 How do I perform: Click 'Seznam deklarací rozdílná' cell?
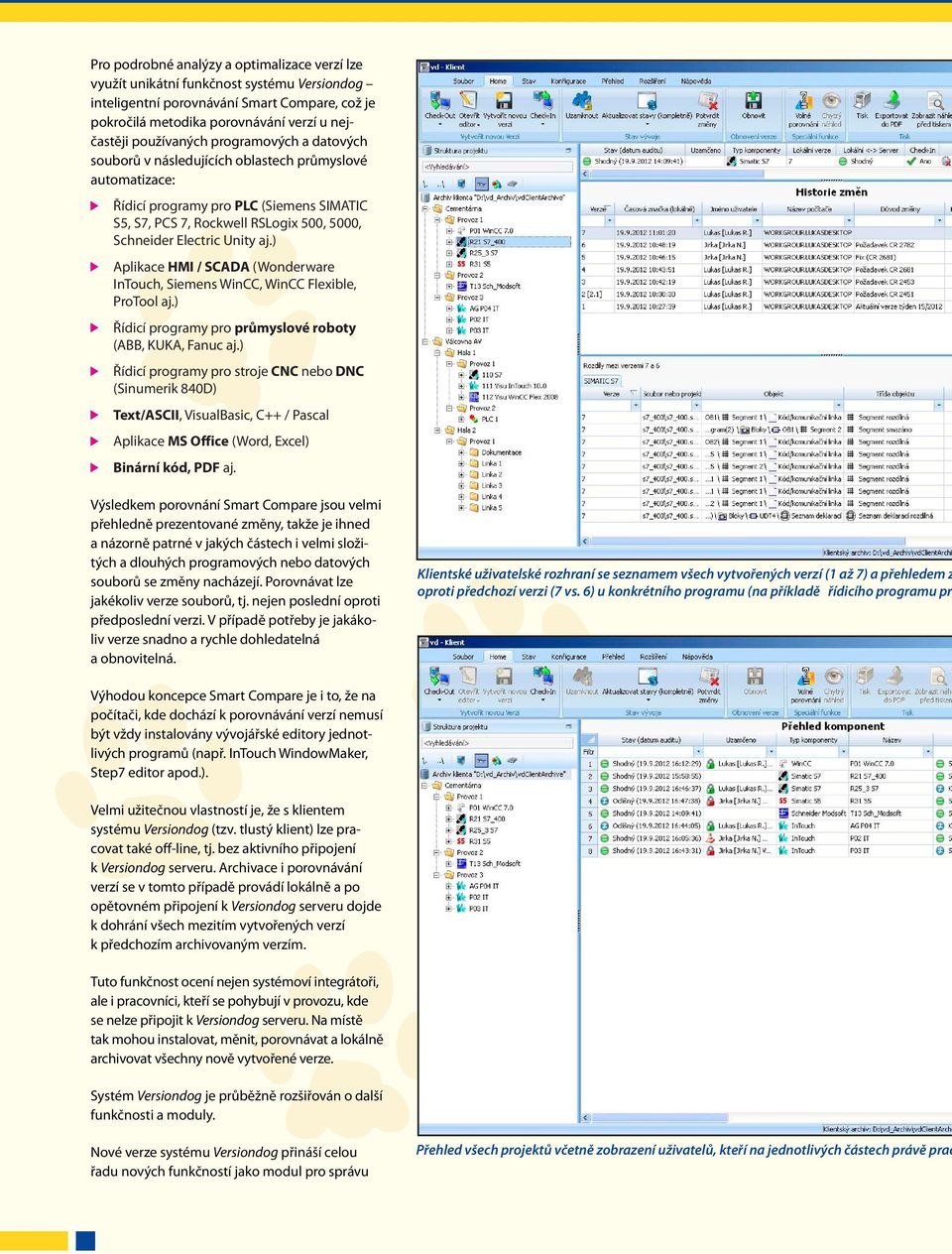tap(895, 516)
